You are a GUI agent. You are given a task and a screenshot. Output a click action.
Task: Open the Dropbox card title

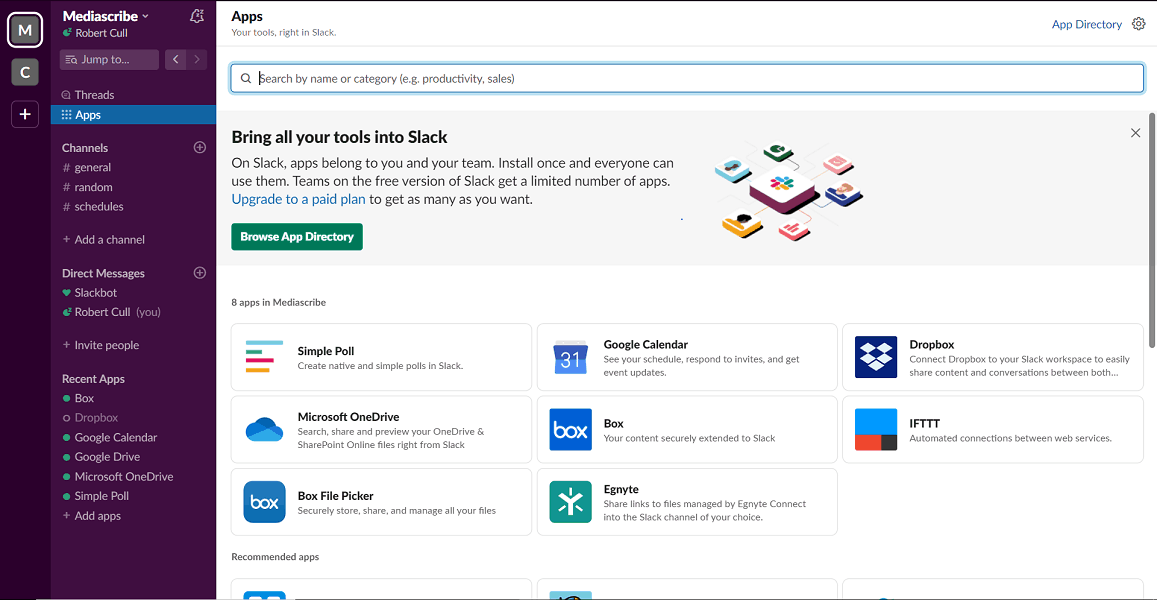pyautogui.click(x=931, y=345)
